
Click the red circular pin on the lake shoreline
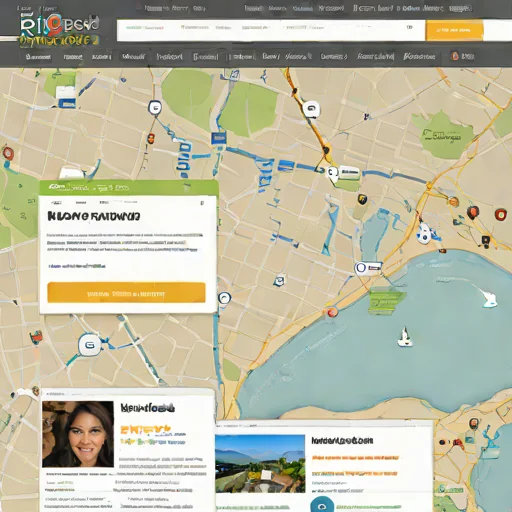click(x=332, y=312)
